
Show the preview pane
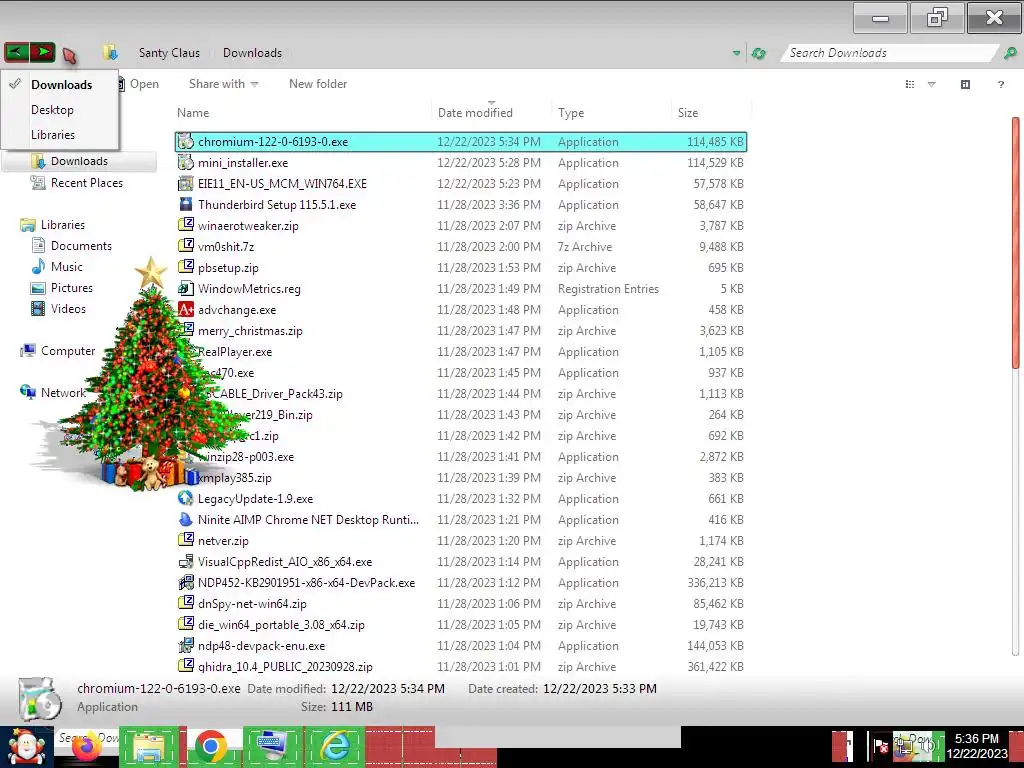pyautogui.click(x=965, y=84)
